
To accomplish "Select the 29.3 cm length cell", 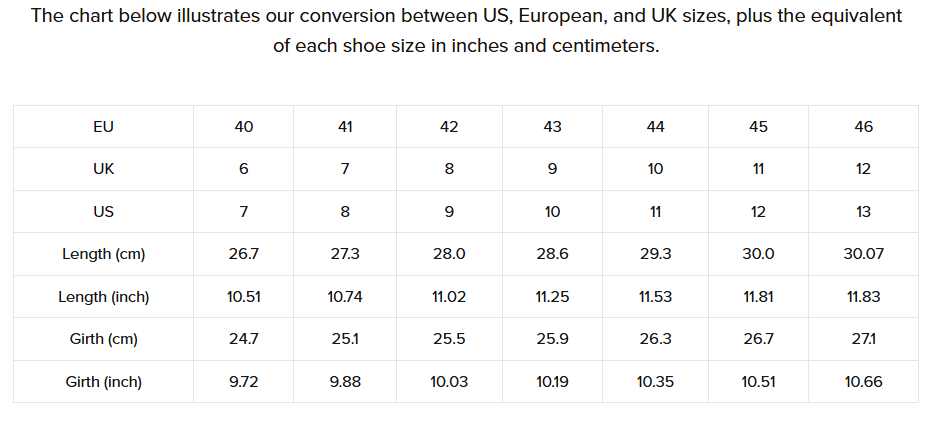I will click(655, 254).
